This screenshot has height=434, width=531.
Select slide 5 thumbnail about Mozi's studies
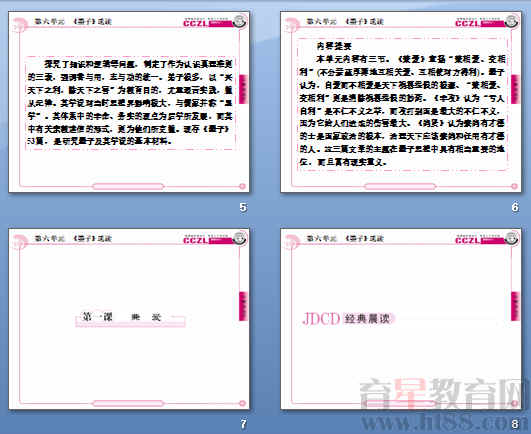coord(129,102)
